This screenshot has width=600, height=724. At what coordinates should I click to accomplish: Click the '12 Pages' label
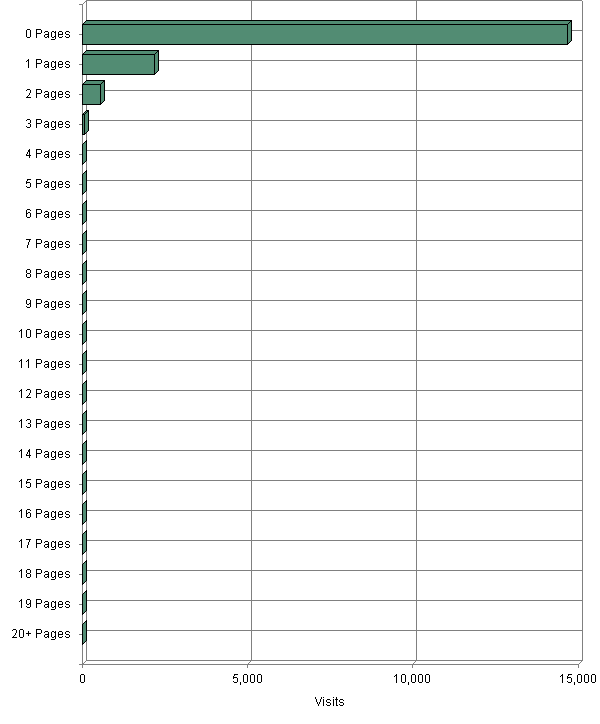pyautogui.click(x=44, y=394)
